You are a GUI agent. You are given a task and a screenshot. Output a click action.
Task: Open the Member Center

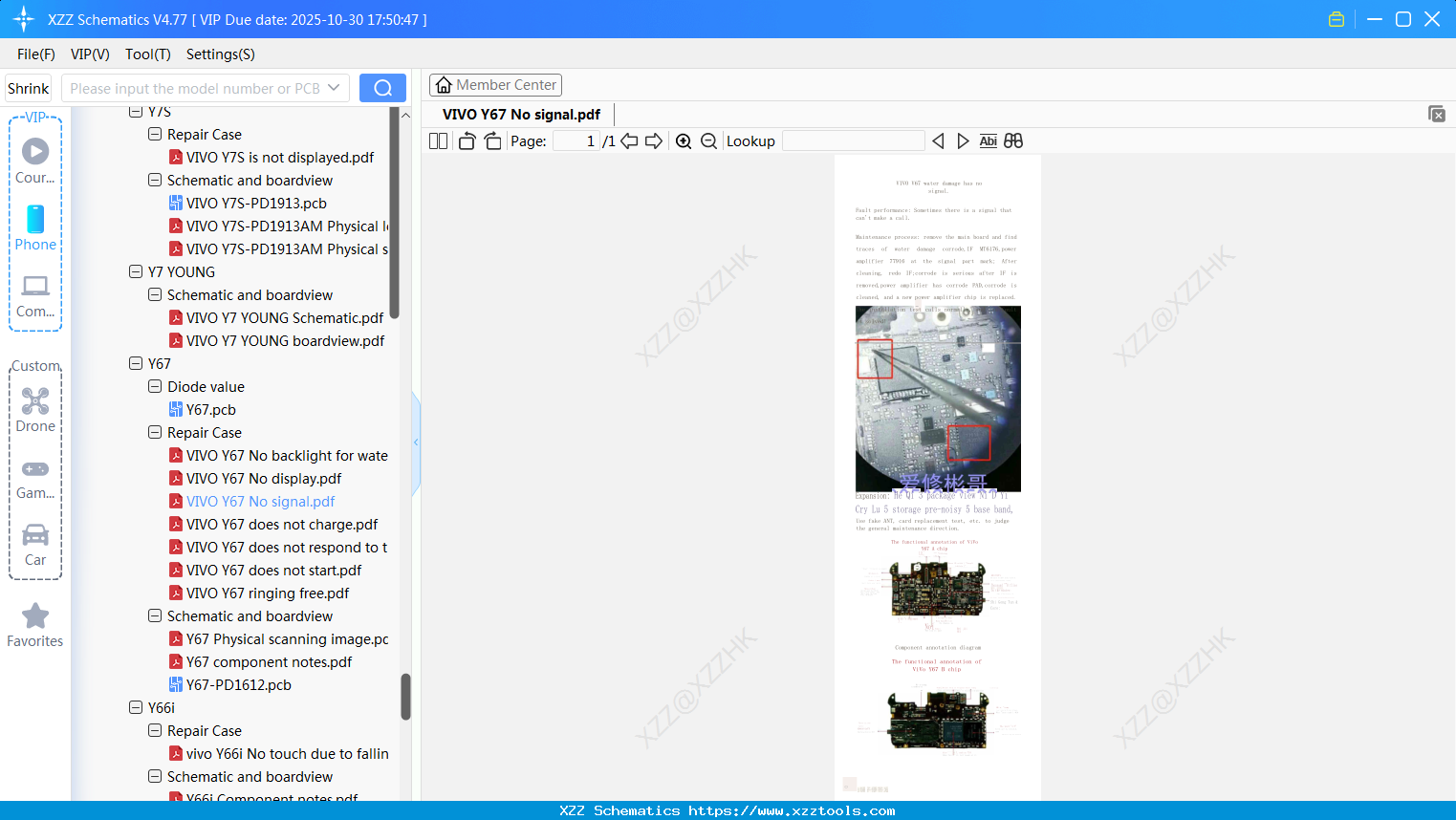click(x=495, y=85)
